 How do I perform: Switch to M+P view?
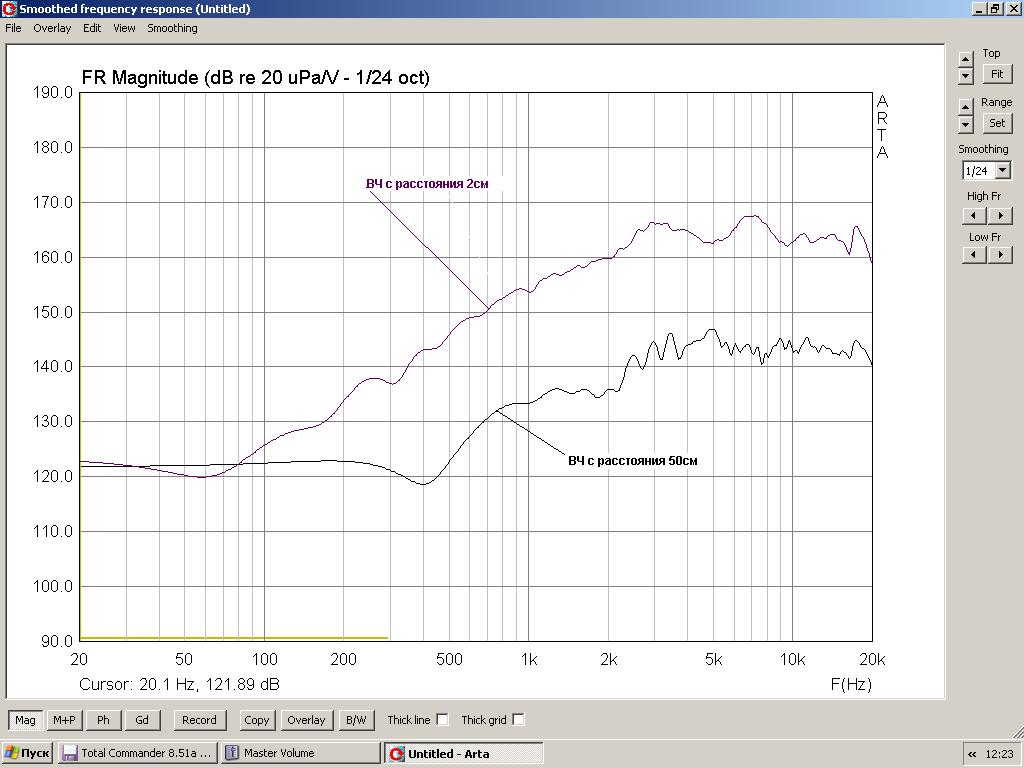coord(64,720)
